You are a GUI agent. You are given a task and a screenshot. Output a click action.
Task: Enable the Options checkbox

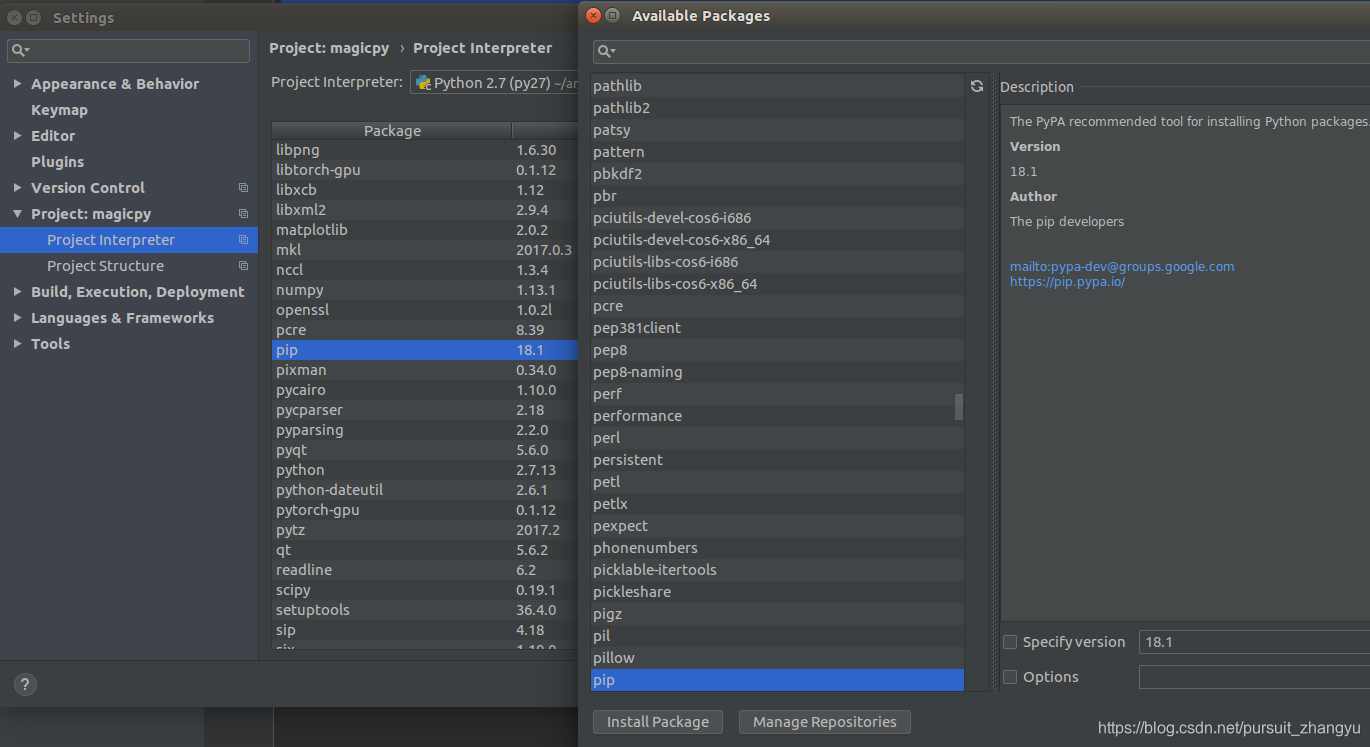click(x=1010, y=677)
